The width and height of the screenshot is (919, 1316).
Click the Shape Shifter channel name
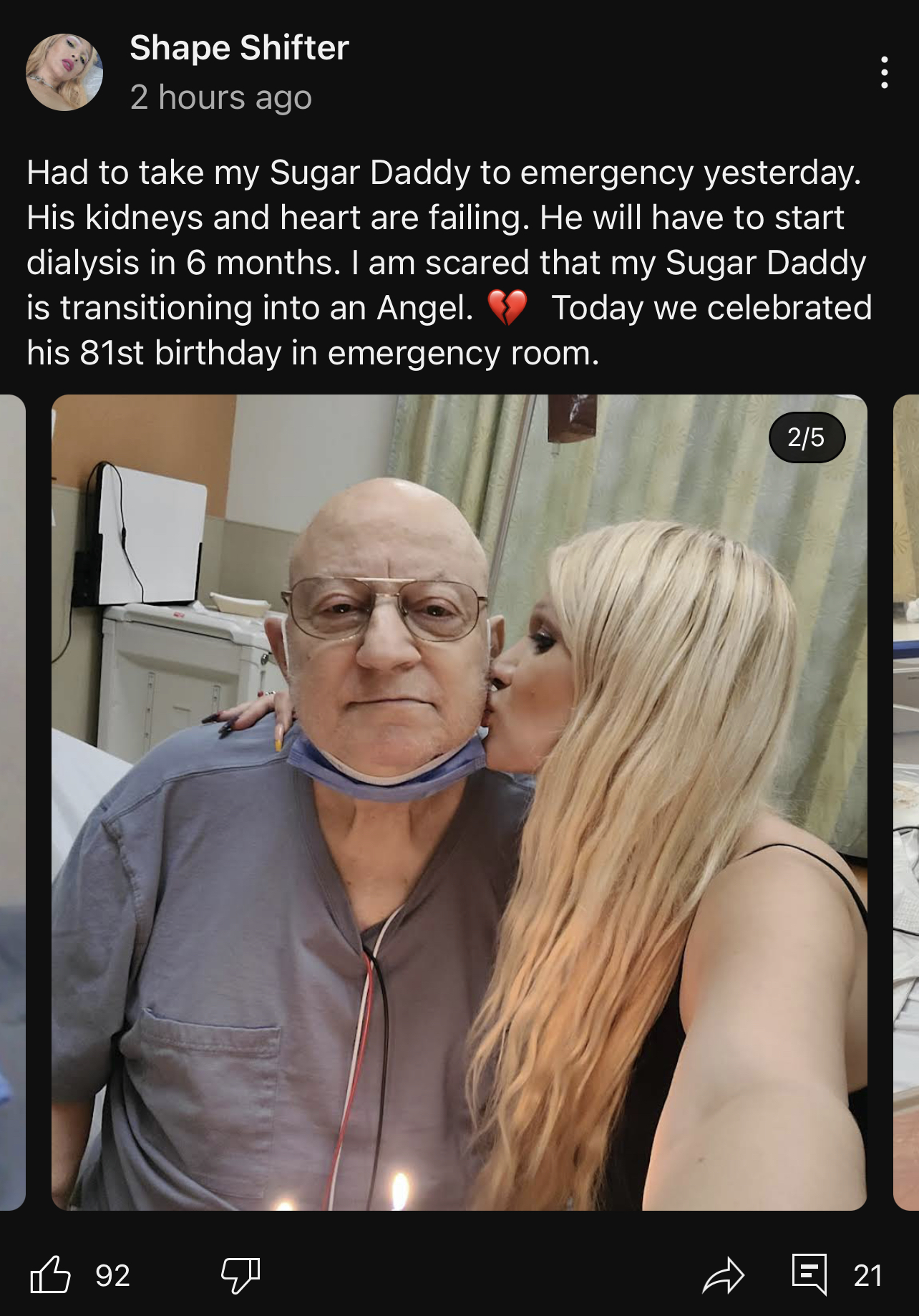click(x=239, y=48)
